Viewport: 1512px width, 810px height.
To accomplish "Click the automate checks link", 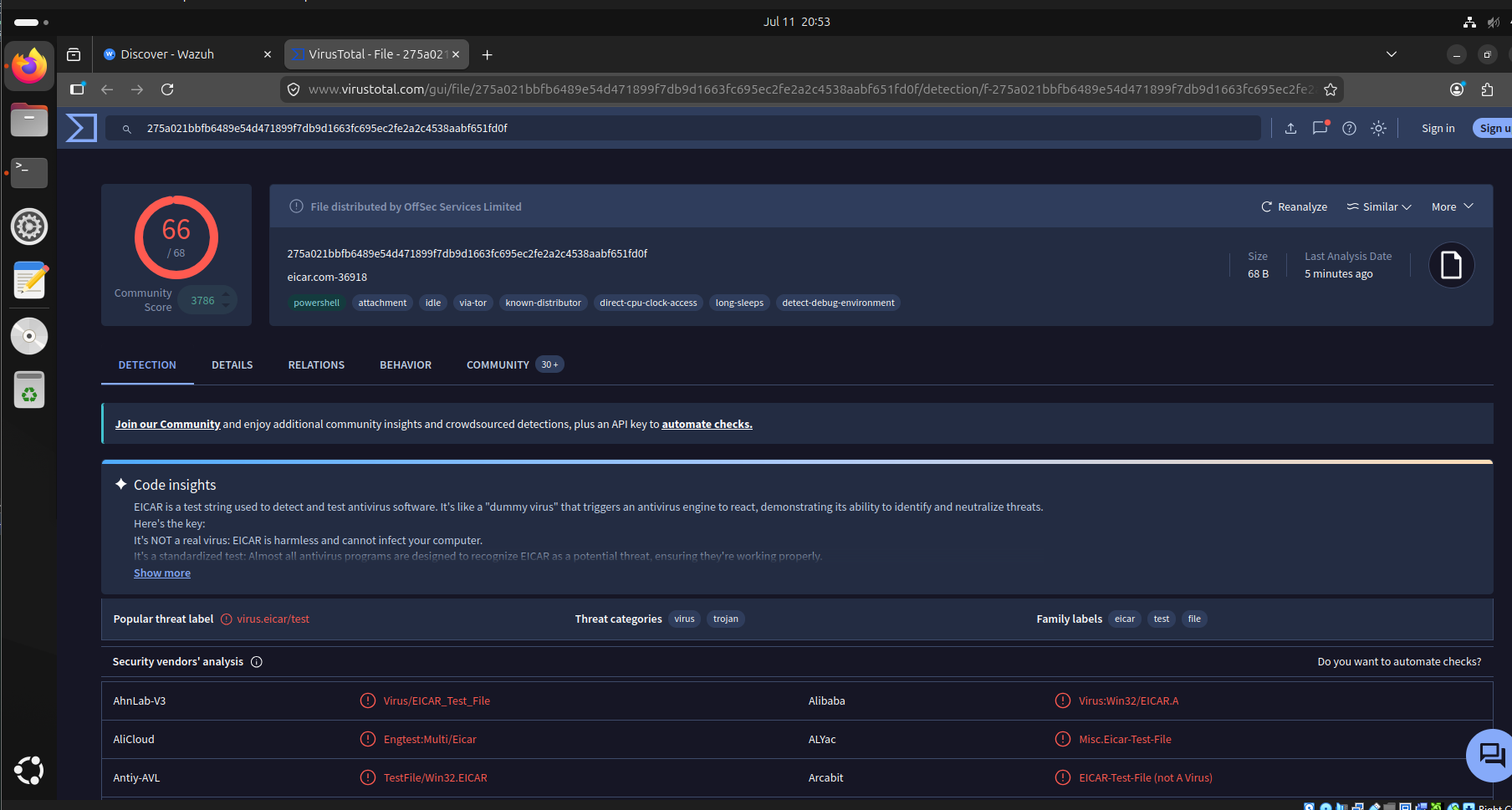I will coord(707,425).
